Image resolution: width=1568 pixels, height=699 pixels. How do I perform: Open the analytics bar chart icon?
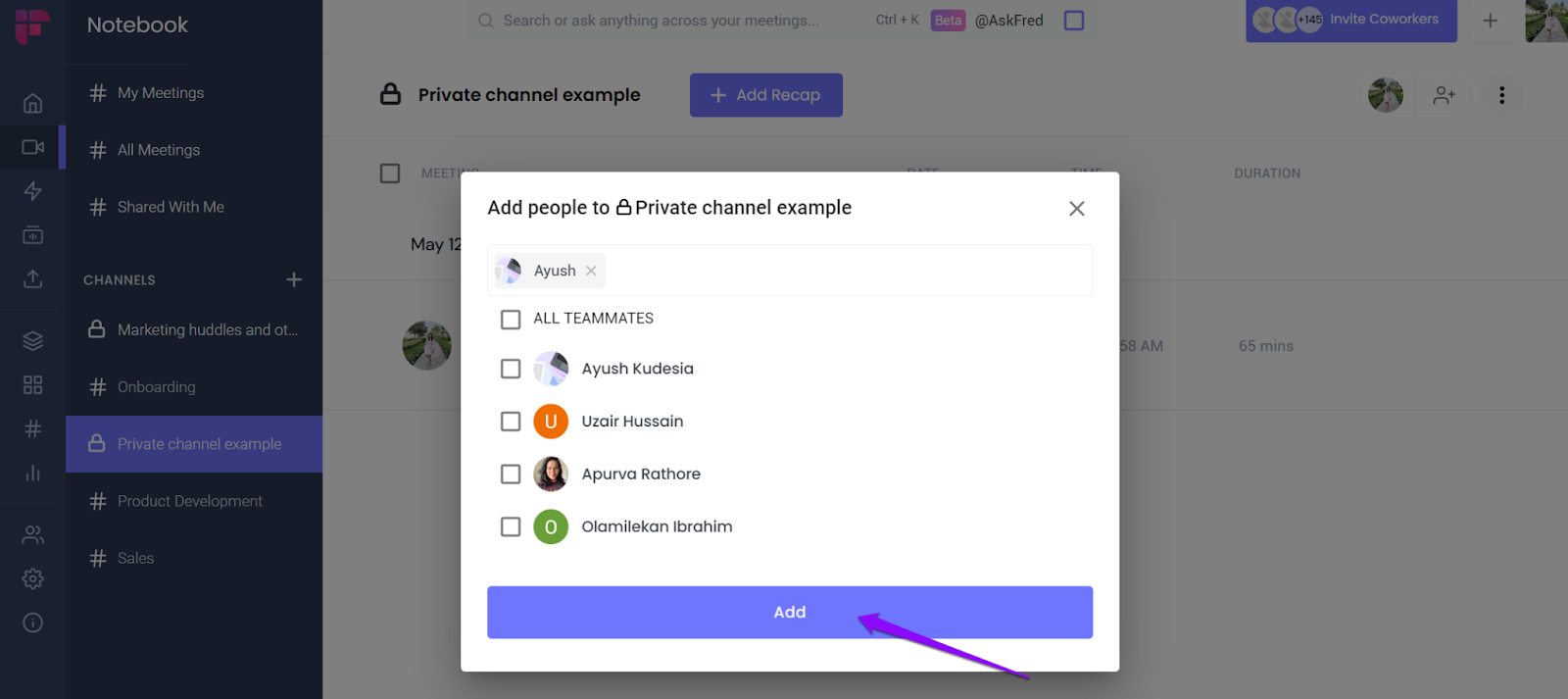32,474
